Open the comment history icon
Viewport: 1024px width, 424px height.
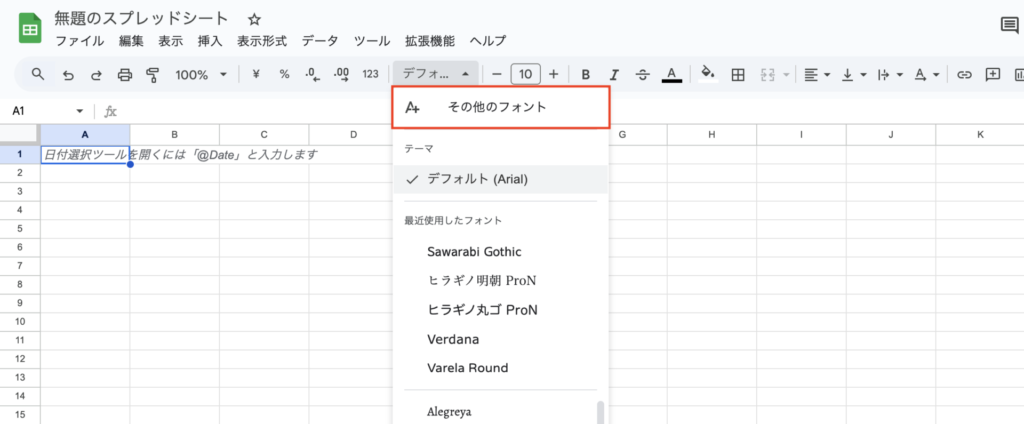(x=1009, y=26)
